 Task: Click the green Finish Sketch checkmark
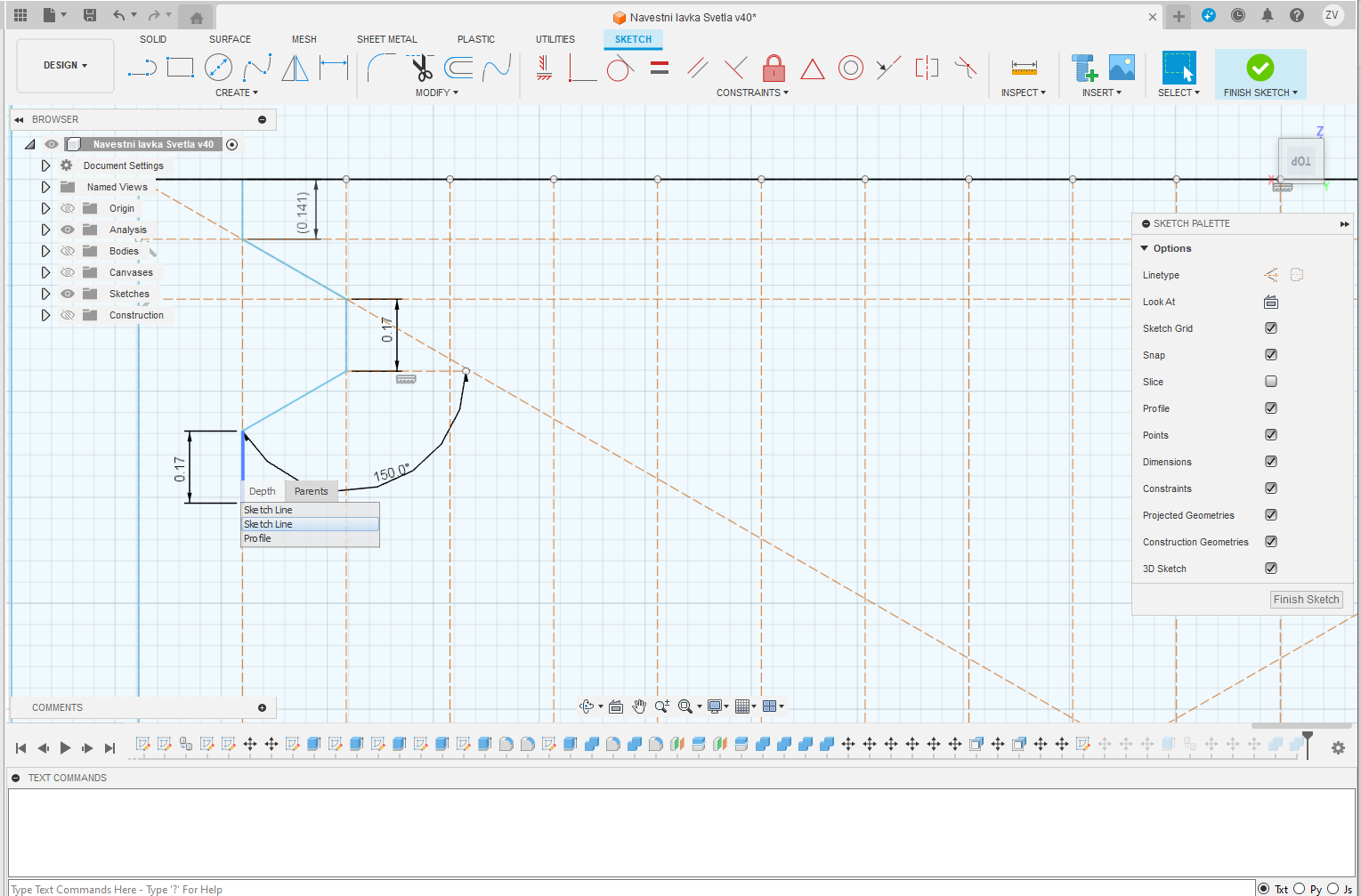[x=1260, y=68]
